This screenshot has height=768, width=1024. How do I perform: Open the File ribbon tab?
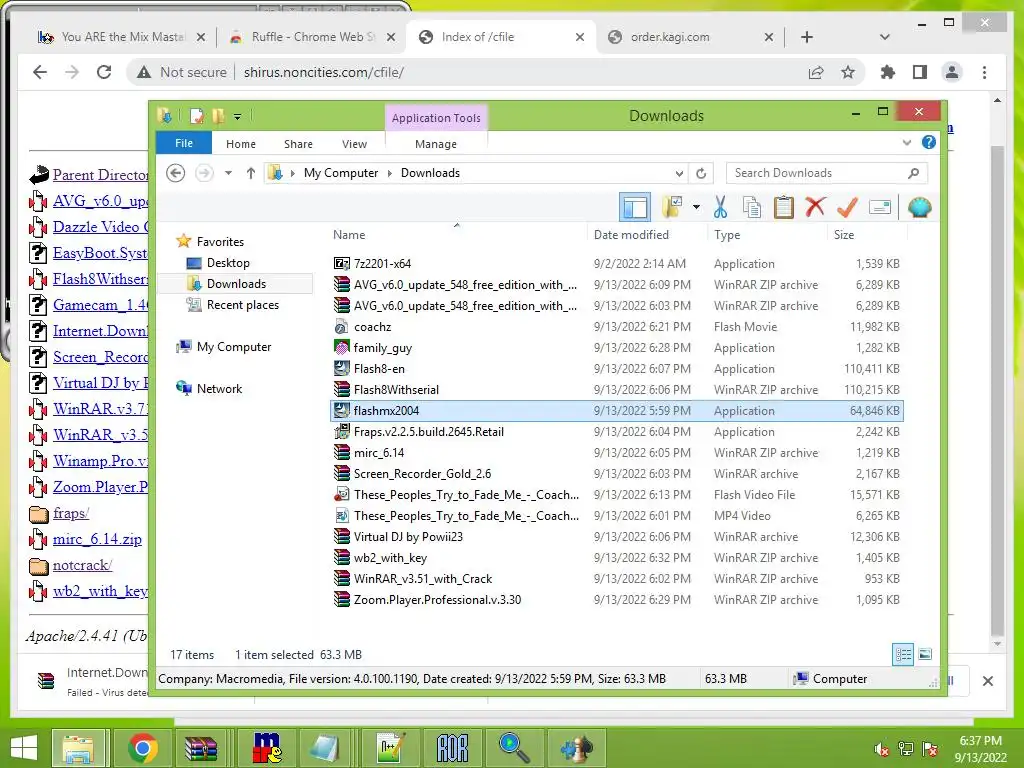pos(184,143)
